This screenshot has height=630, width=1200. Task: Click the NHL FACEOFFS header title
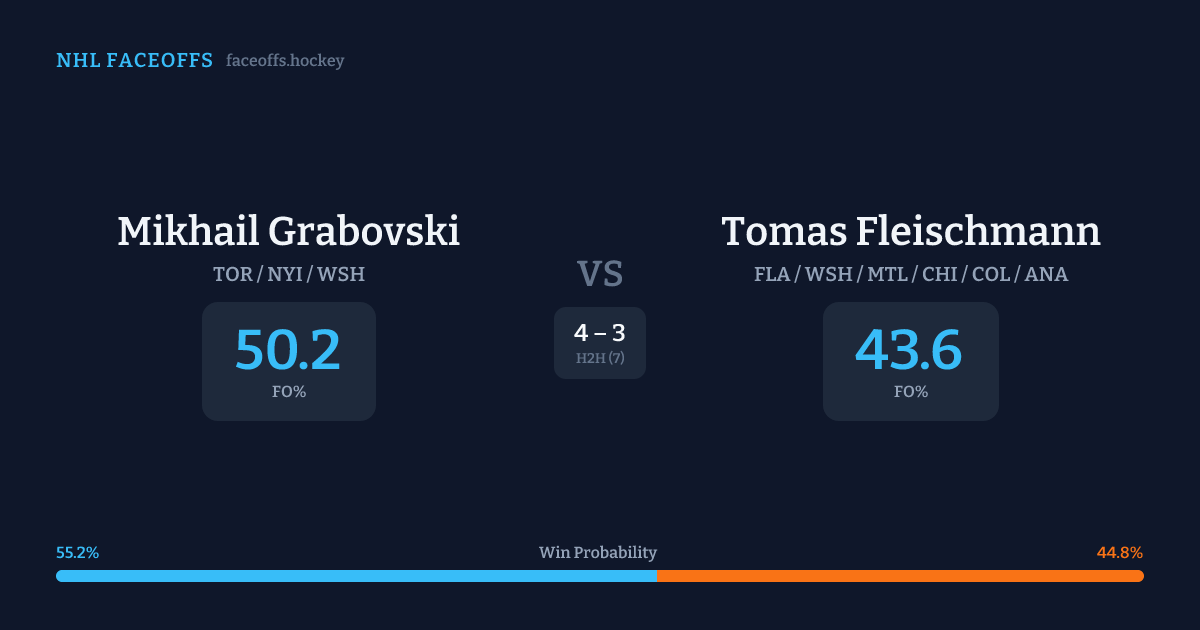[134, 61]
